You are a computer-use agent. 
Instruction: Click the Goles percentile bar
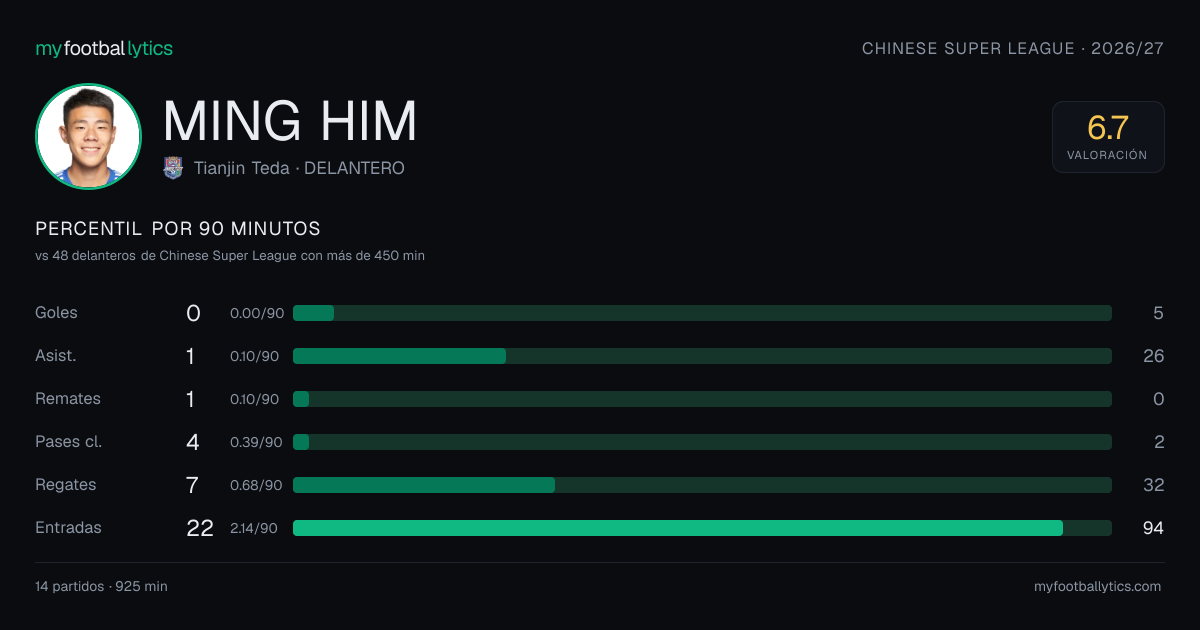point(702,313)
